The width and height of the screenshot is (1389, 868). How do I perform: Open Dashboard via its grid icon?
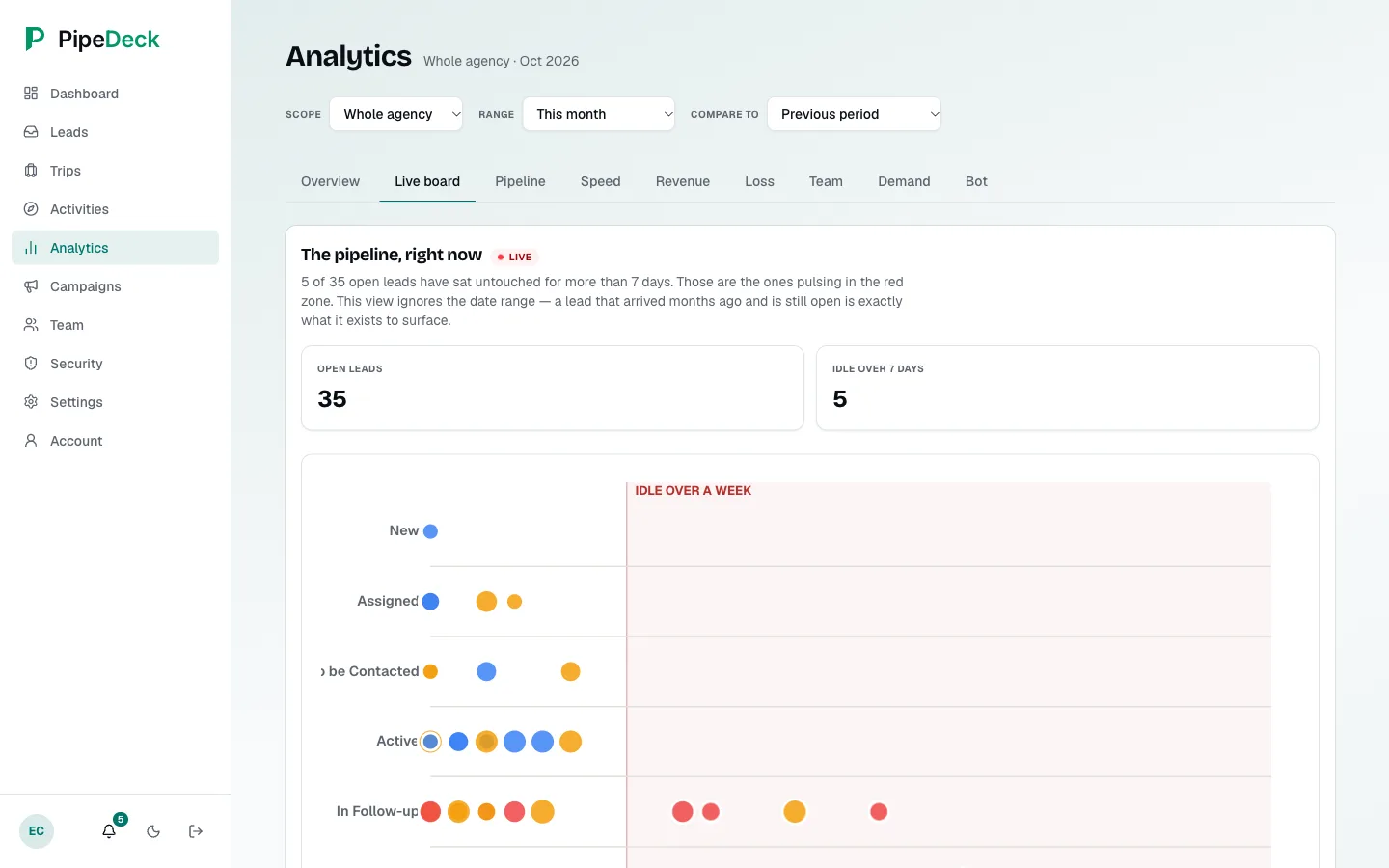pos(31,94)
